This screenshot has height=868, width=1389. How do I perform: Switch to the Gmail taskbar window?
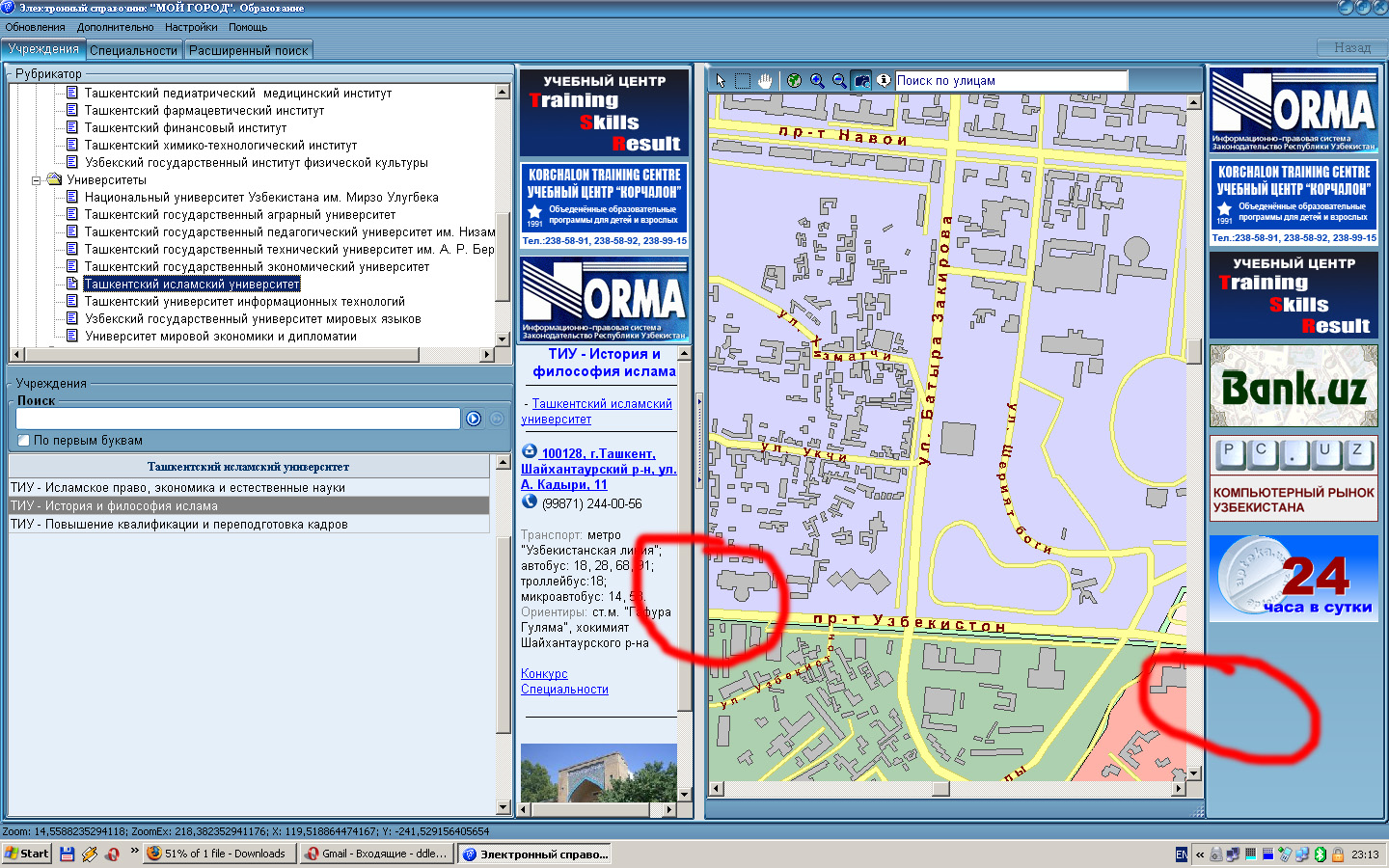pyautogui.click(x=376, y=854)
